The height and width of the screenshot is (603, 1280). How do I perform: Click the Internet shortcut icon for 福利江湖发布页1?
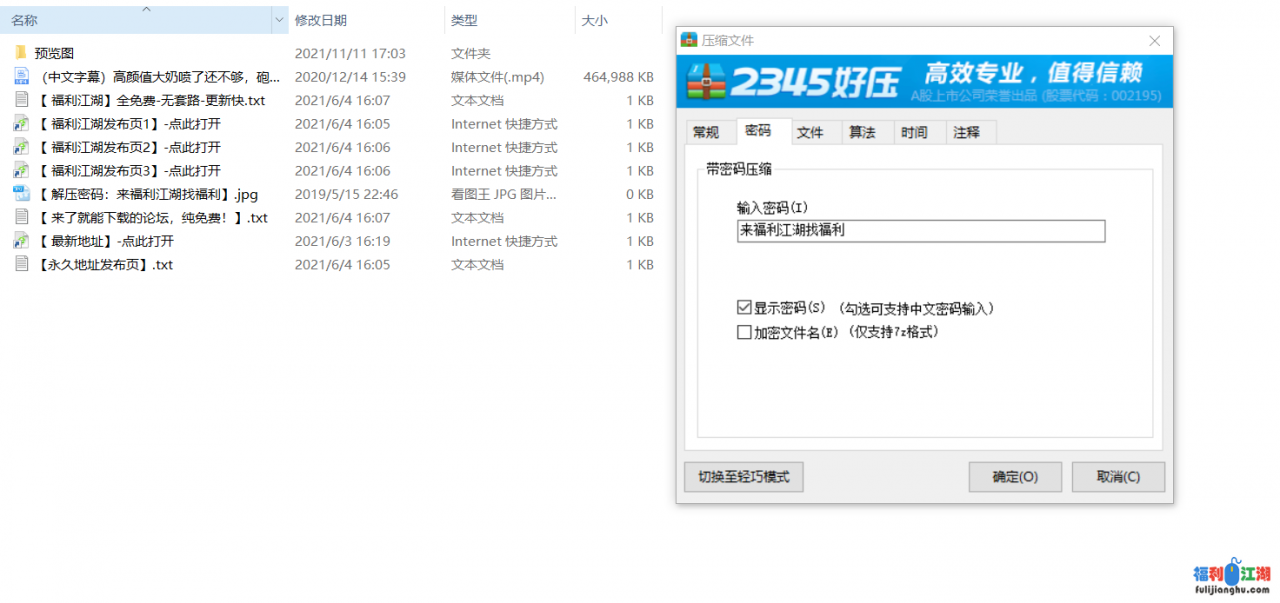click(20, 123)
